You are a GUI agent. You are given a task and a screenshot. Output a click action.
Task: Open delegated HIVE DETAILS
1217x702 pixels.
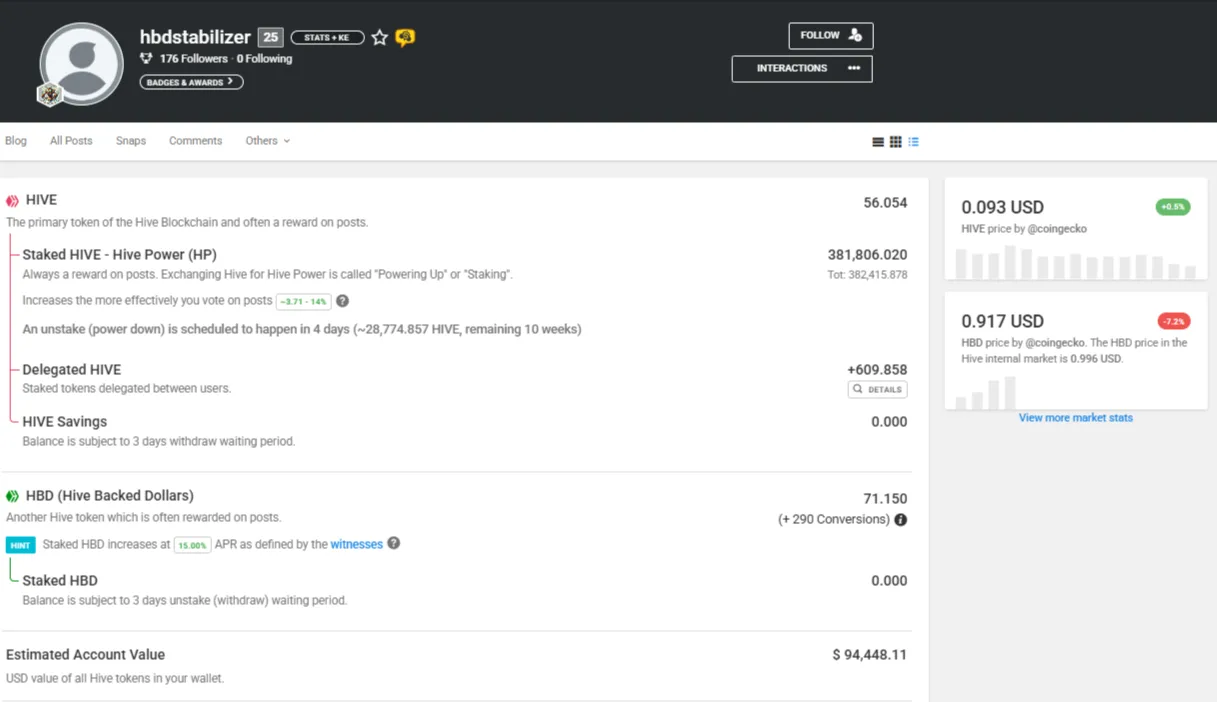877,390
